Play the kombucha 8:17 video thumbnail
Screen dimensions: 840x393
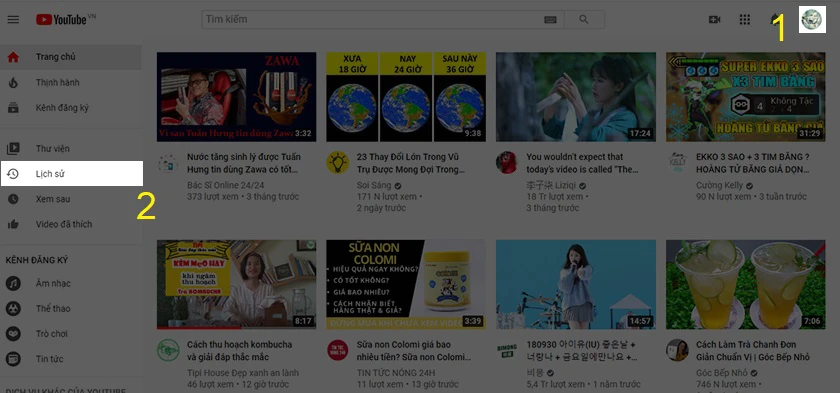(236, 284)
